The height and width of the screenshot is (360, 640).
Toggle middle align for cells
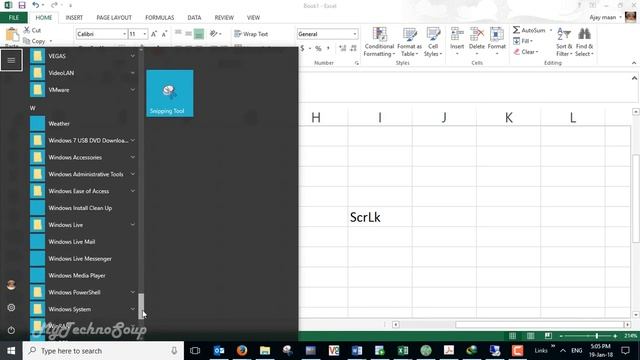click(188, 34)
